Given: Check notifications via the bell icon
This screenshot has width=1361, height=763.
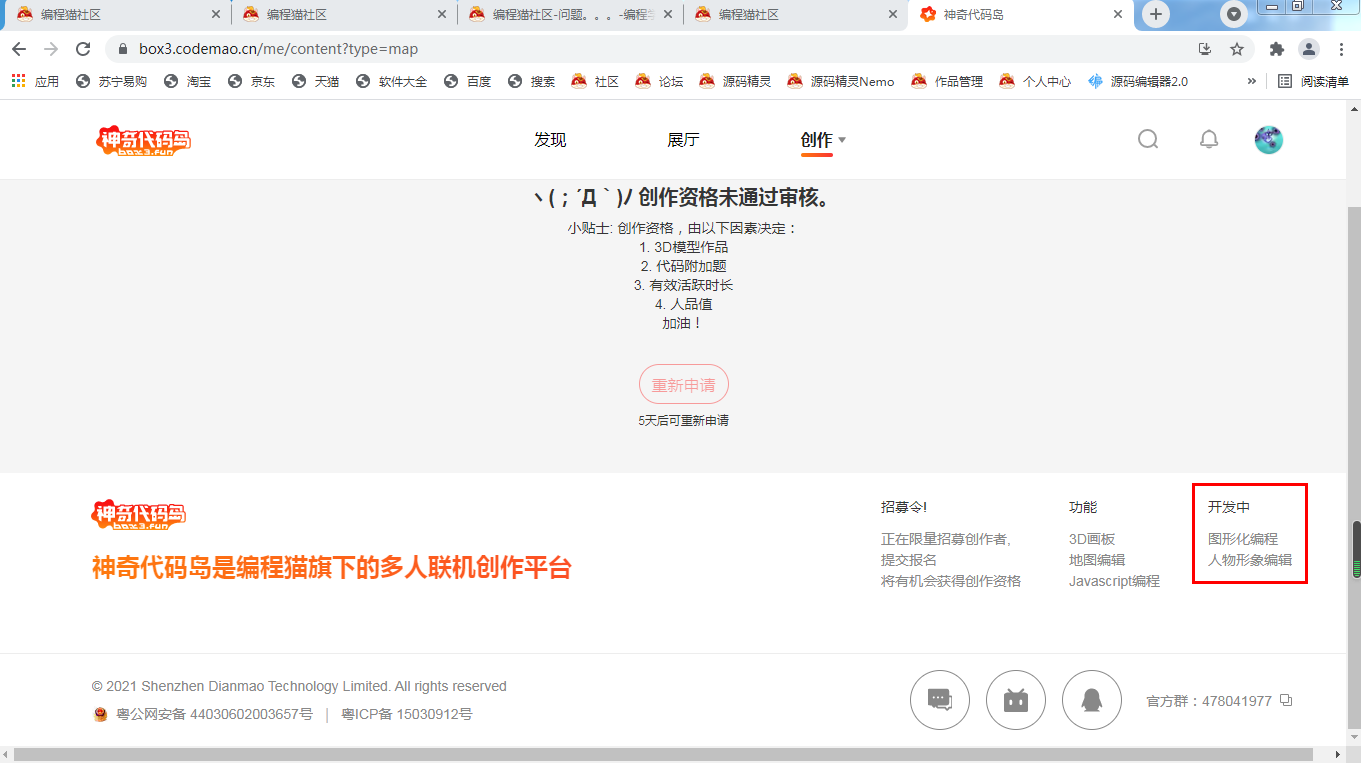Looking at the screenshot, I should (x=1209, y=140).
